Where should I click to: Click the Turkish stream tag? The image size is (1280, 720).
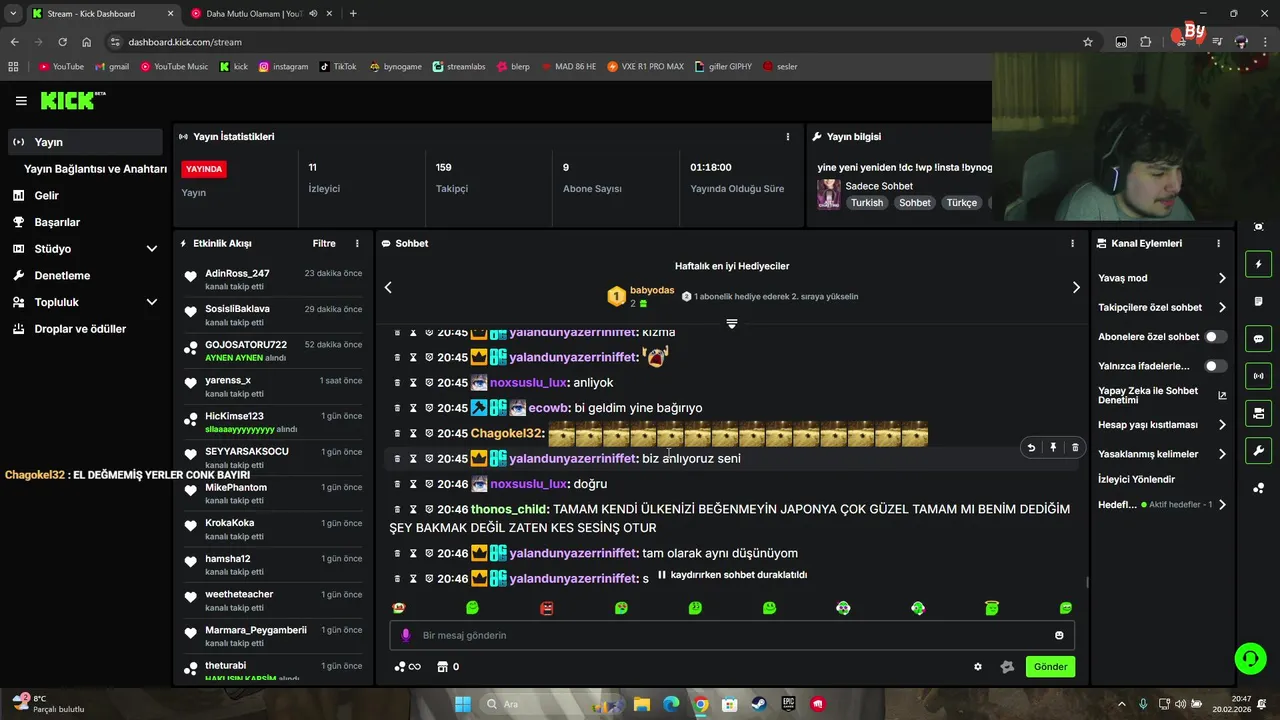(867, 203)
